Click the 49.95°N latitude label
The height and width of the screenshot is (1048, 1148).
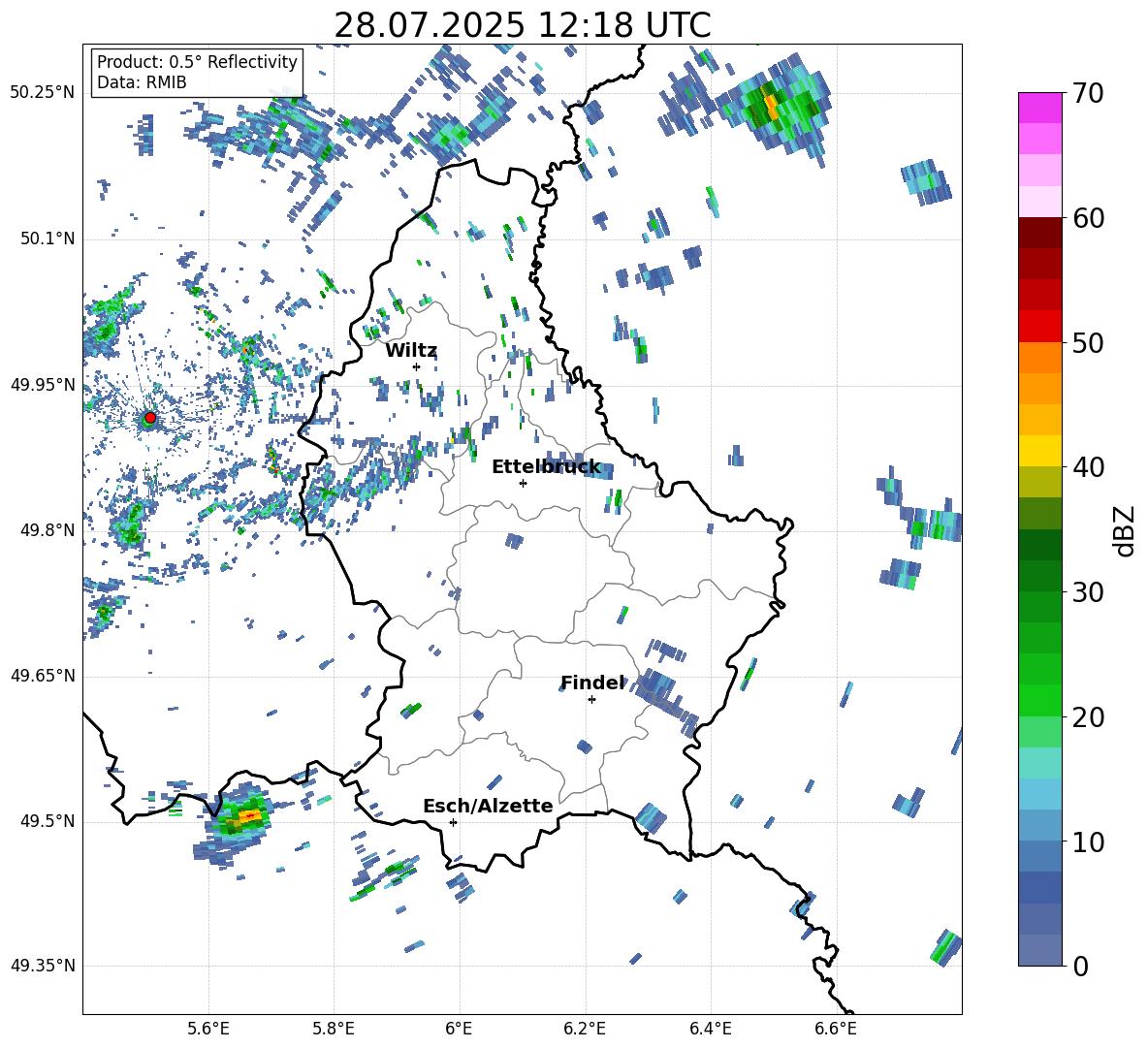43,384
